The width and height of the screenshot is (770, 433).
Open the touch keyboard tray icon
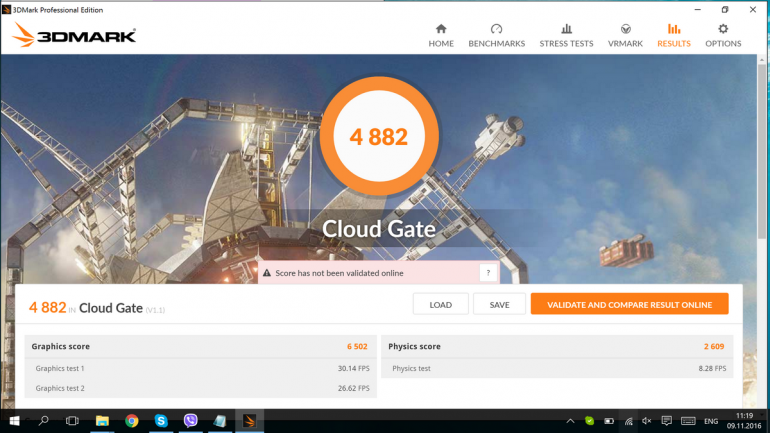[x=688, y=421]
